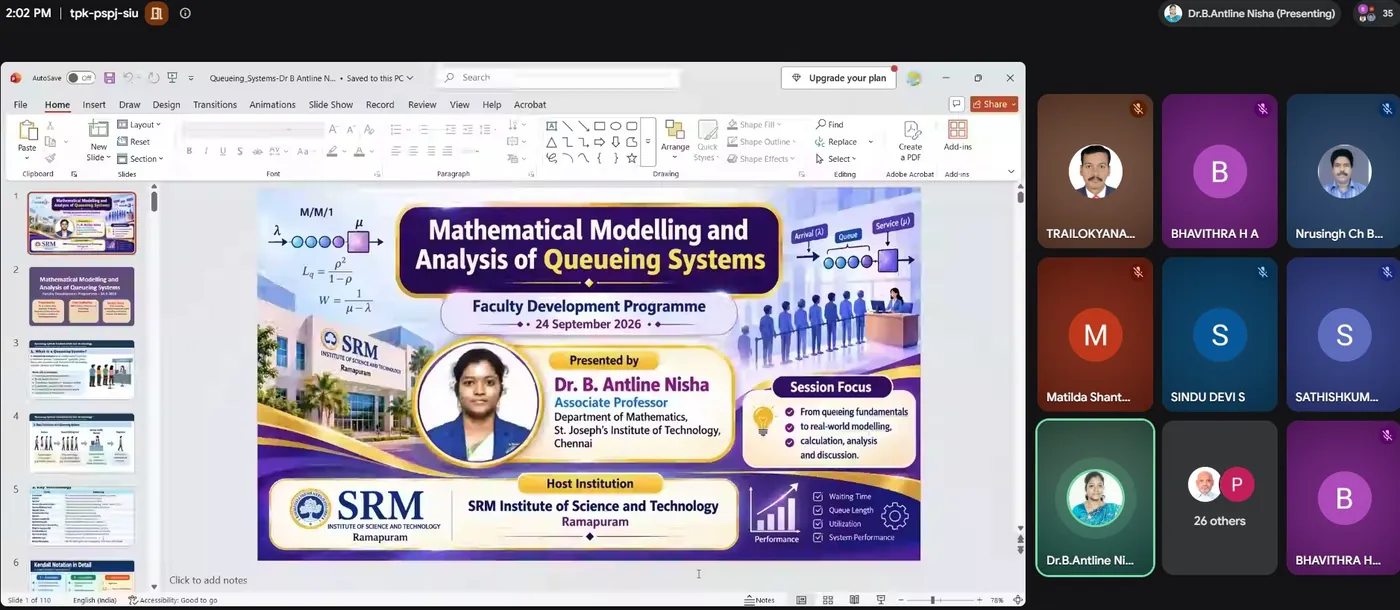Click the Paste clipboard icon

tap(27, 130)
